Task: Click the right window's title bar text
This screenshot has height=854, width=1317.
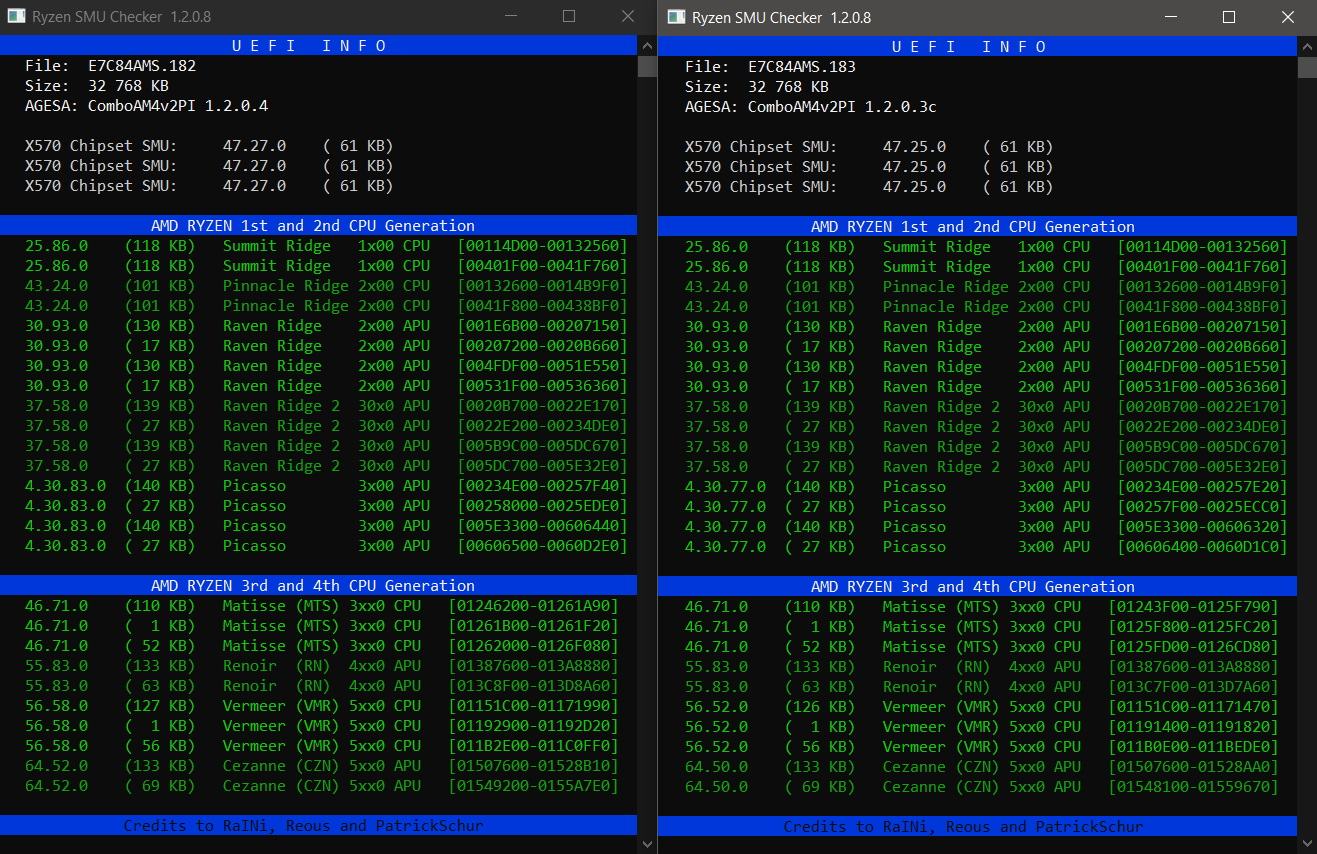Action: click(782, 17)
